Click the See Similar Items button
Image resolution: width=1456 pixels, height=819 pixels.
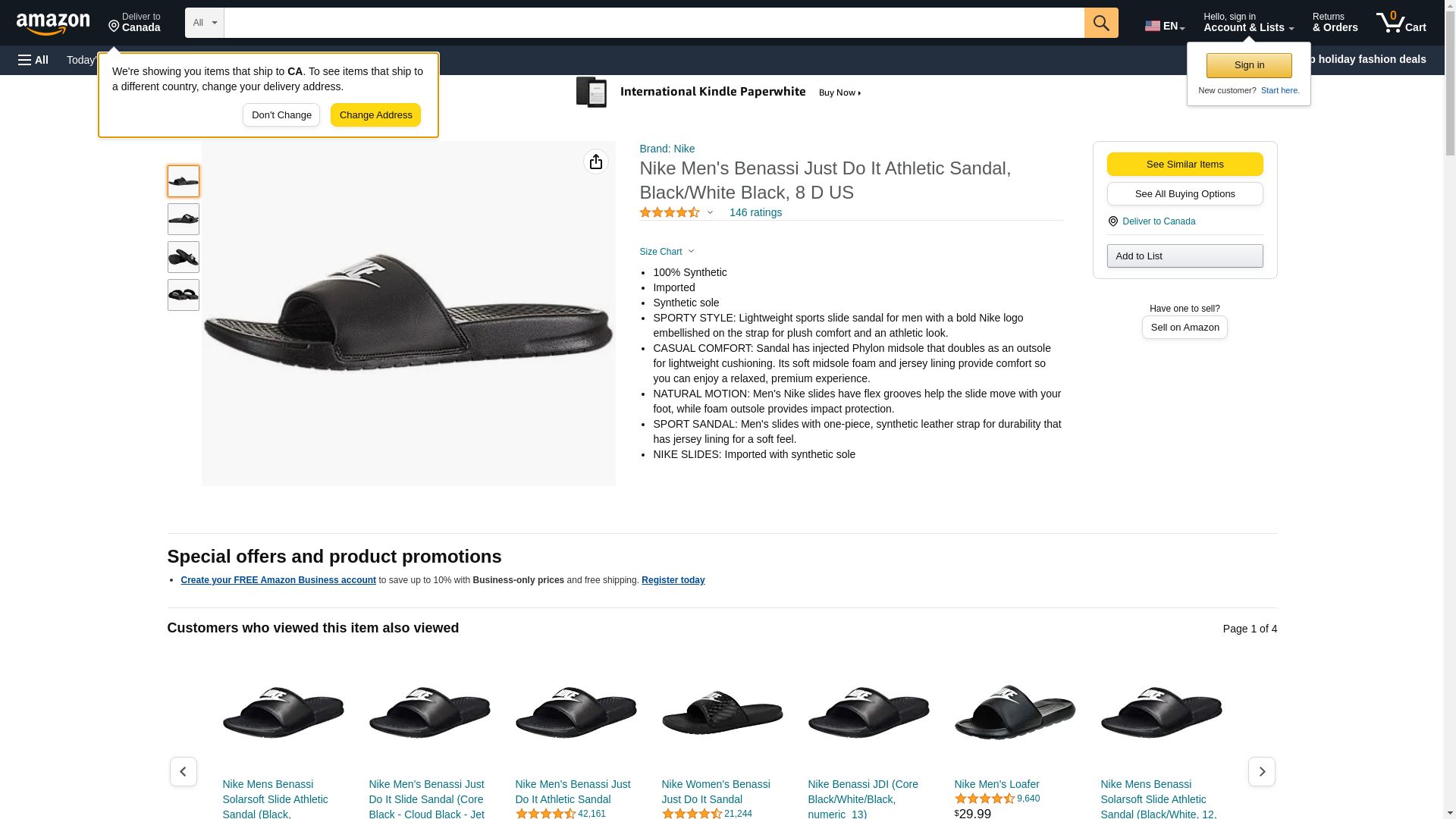(1185, 165)
